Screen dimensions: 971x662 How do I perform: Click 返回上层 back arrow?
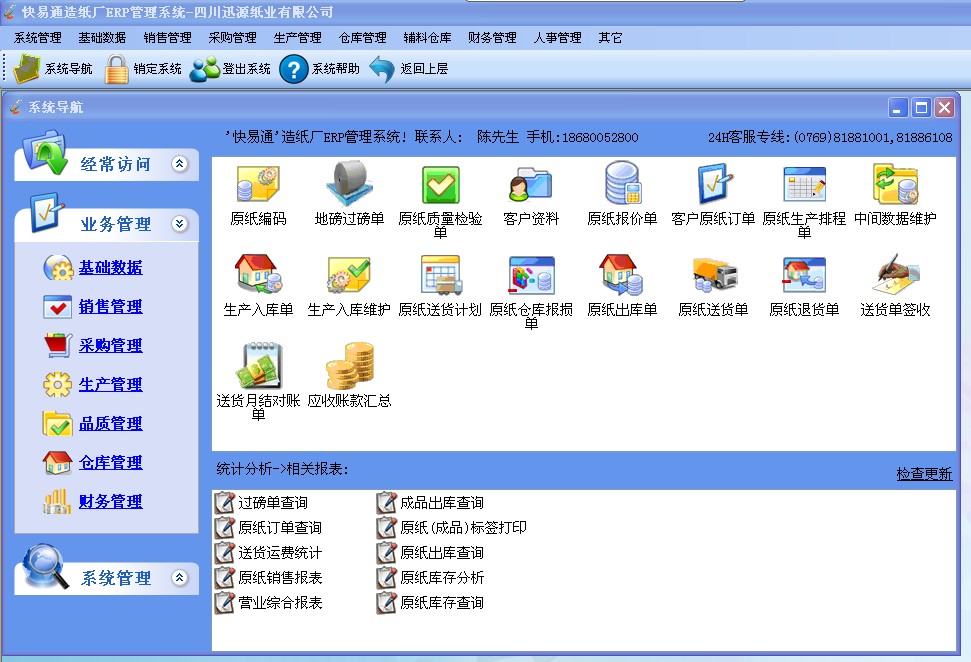[409, 69]
